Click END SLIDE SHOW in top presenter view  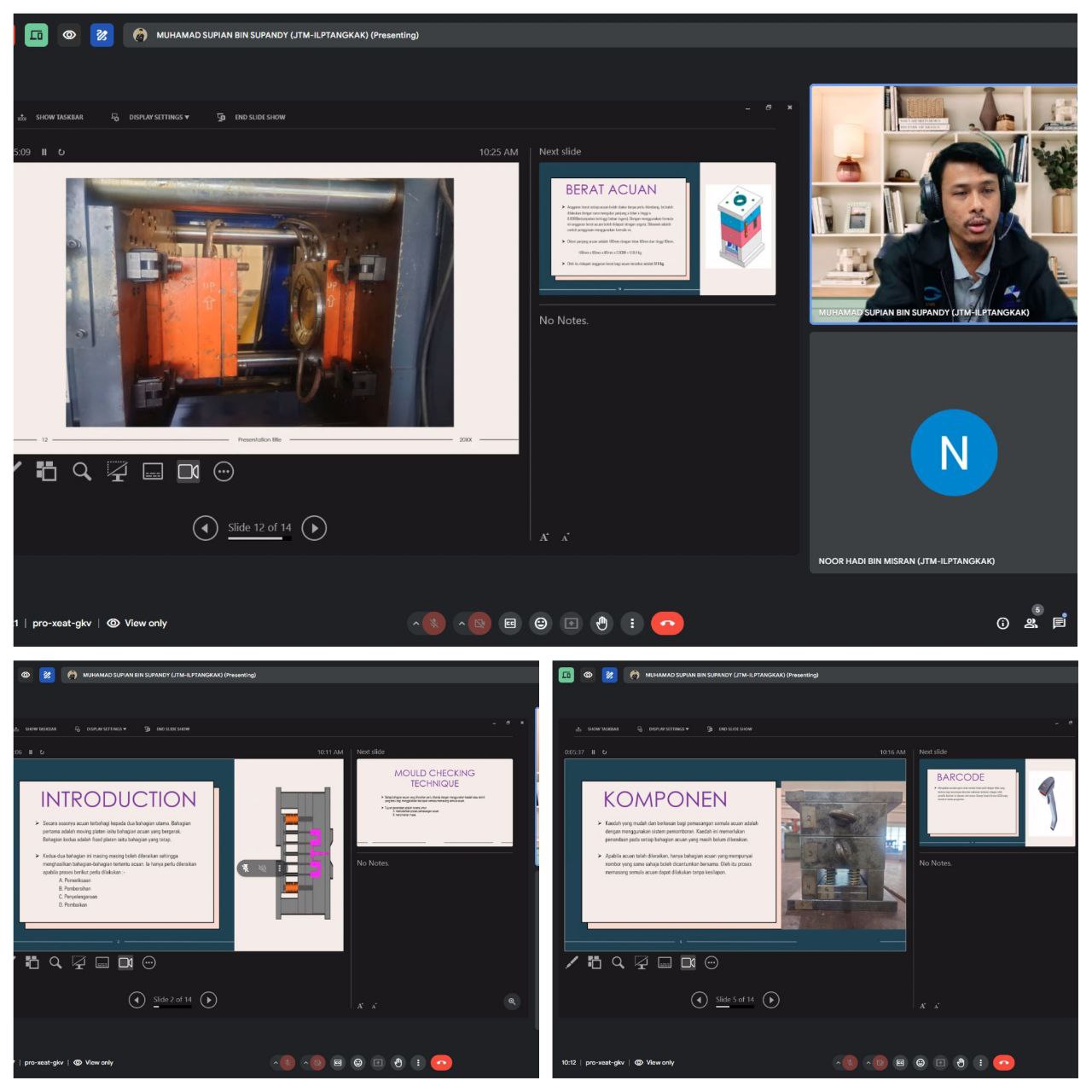pyautogui.click(x=259, y=118)
